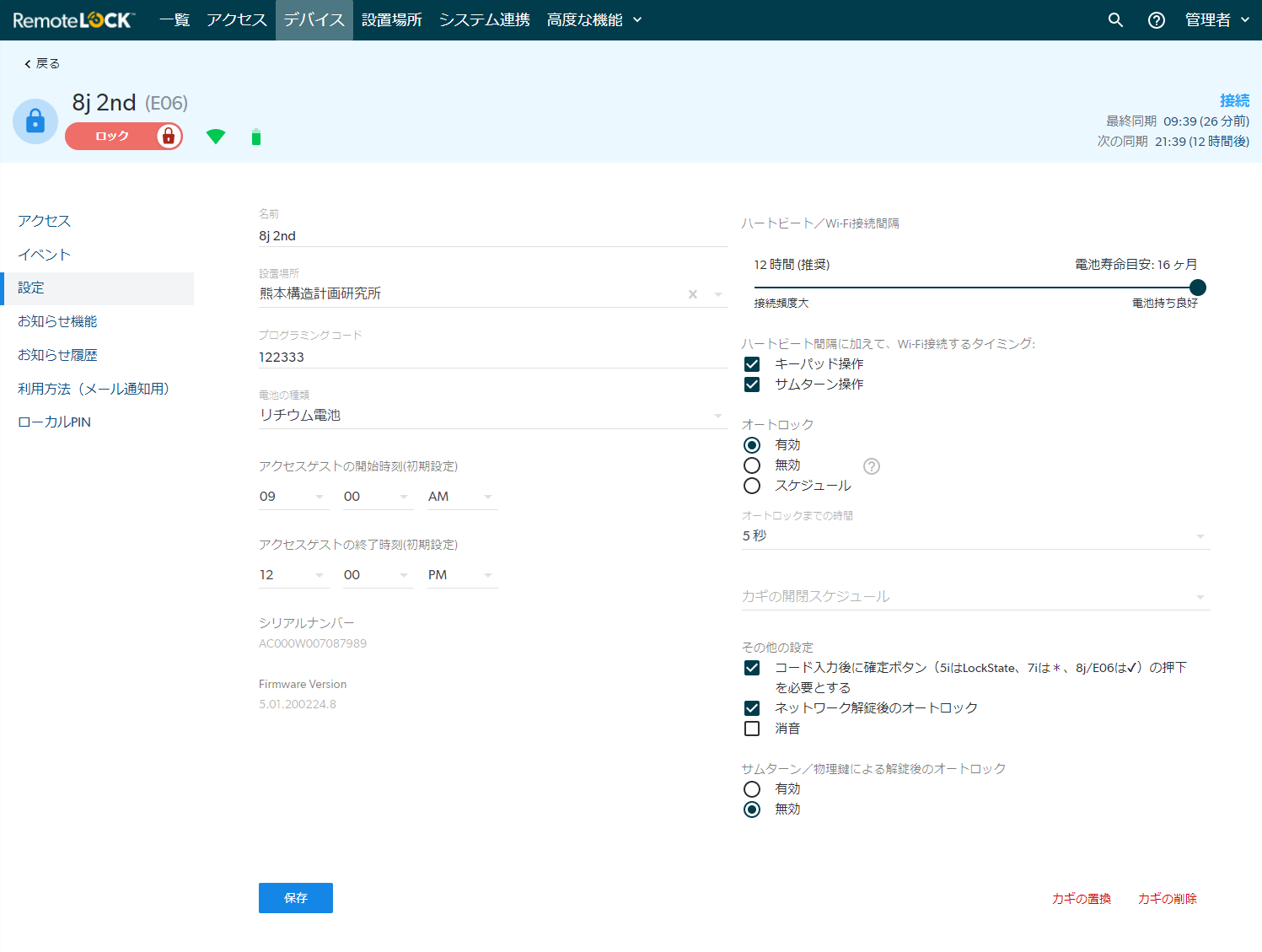Image resolution: width=1262 pixels, height=952 pixels.
Task: Open sidebar 利用方法（メール通知用）tab
Action: [97, 389]
